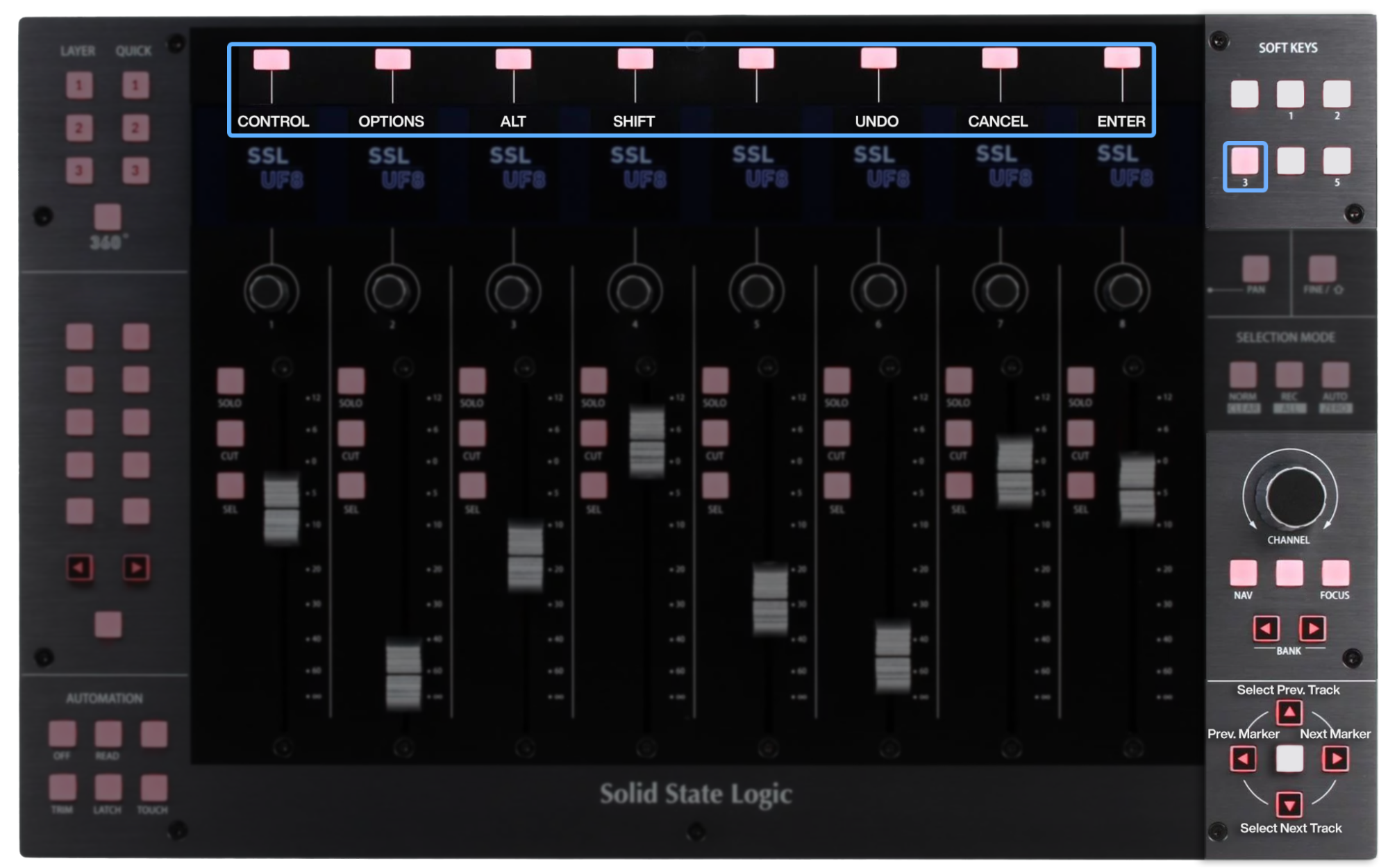The width and height of the screenshot is (1388, 868).
Task: Click the center cursor button between arrows
Action: [1289, 759]
